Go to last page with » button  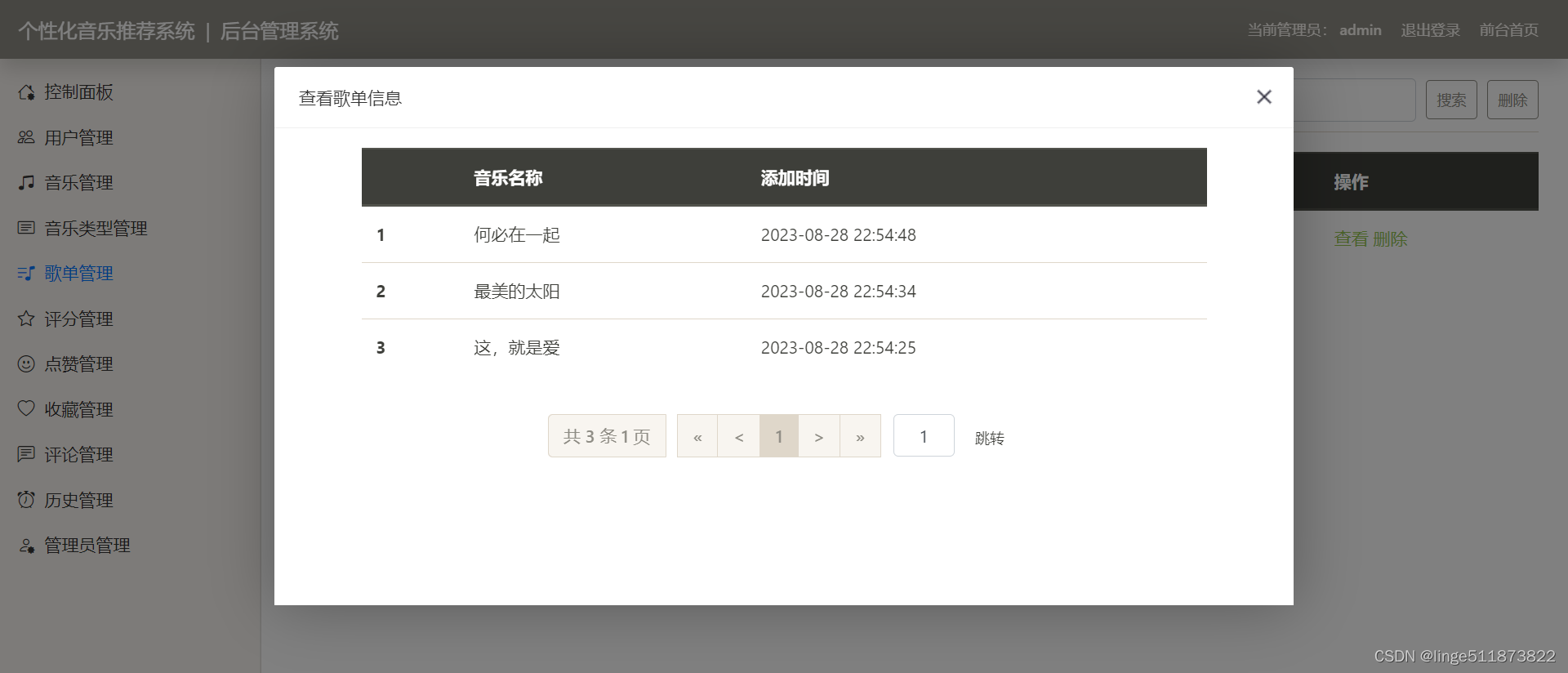[861, 436]
